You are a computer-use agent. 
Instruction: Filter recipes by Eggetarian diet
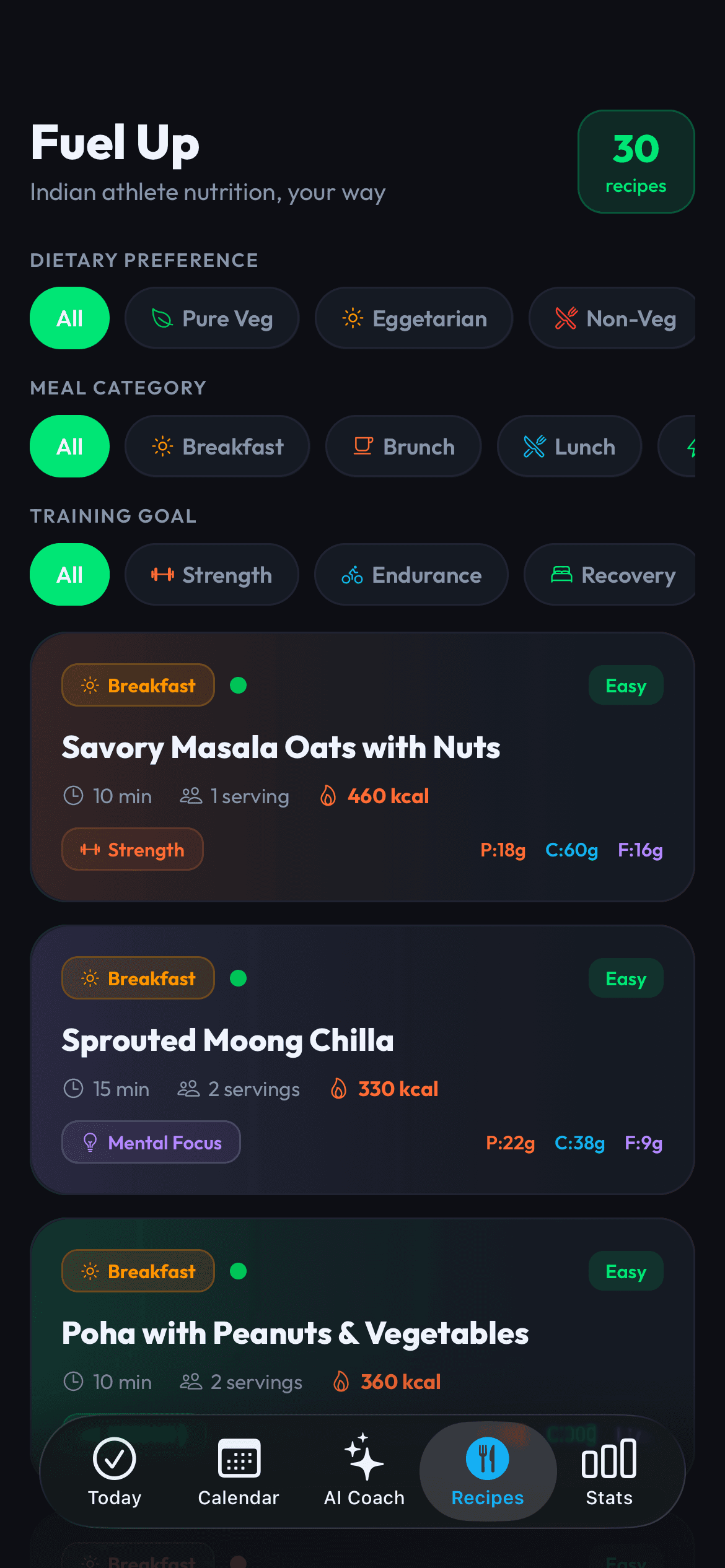click(x=414, y=318)
